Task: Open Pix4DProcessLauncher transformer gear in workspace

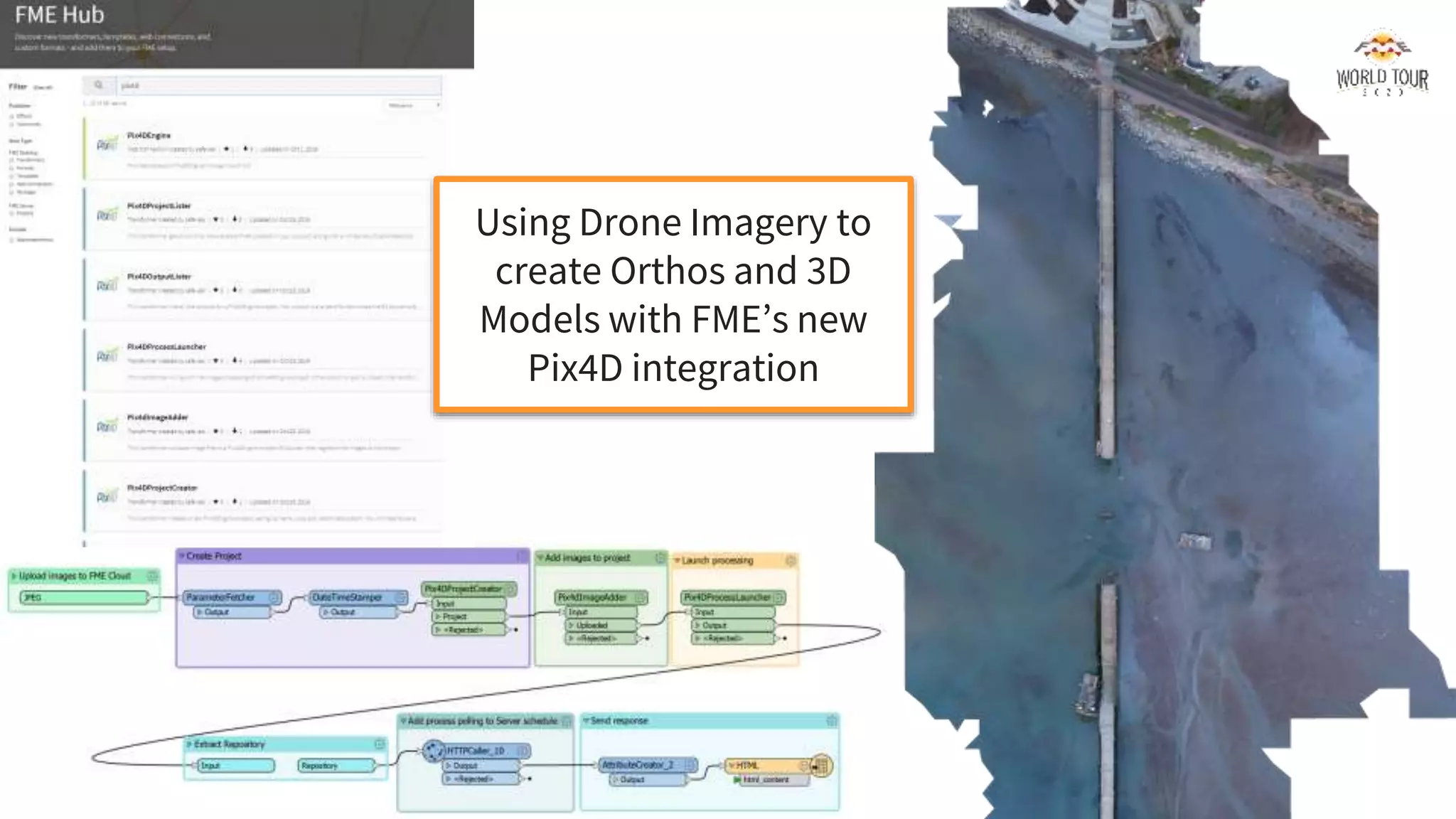Action: click(778, 597)
